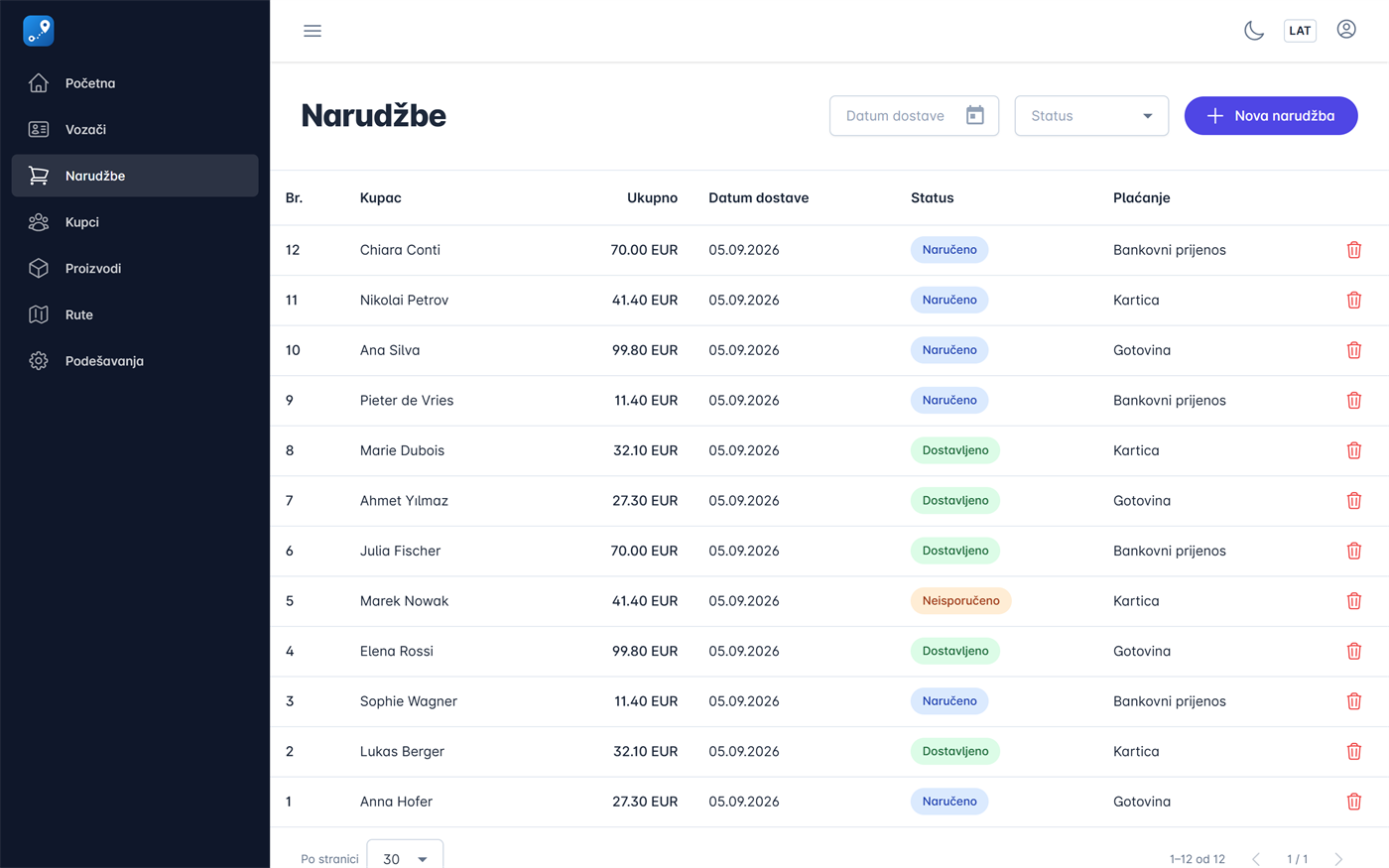Screen dimensions: 1389x868
Task: Open the Status filter dropdown
Action: (x=1091, y=116)
